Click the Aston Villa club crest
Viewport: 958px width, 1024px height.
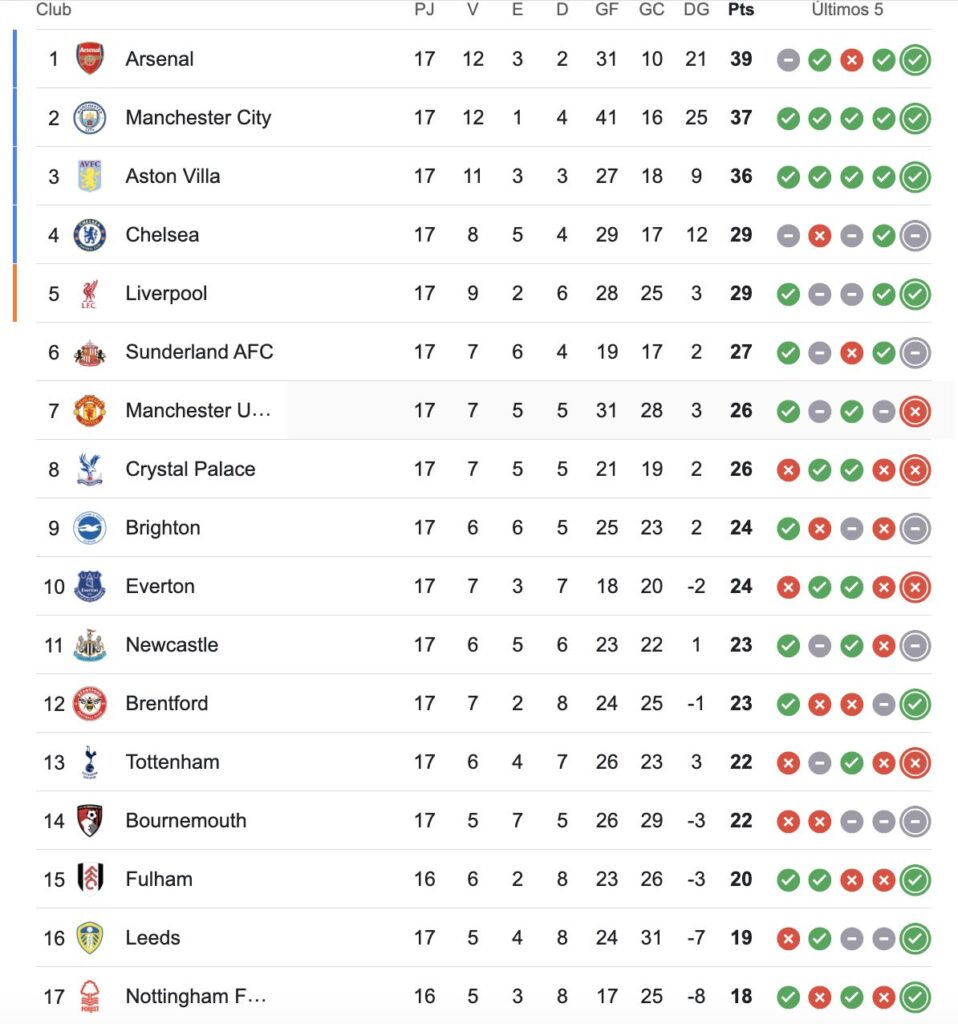click(x=90, y=176)
